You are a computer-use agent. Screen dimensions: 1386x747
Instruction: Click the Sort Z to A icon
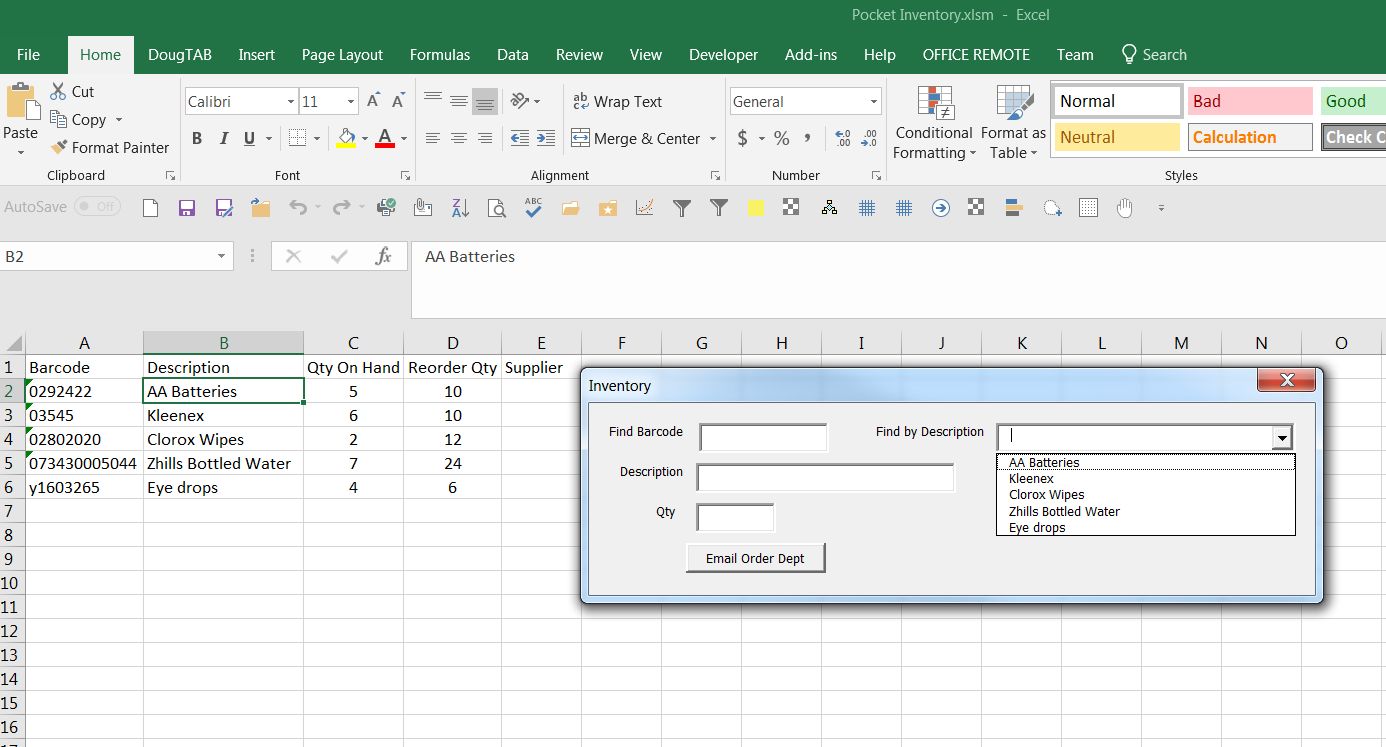pos(460,208)
